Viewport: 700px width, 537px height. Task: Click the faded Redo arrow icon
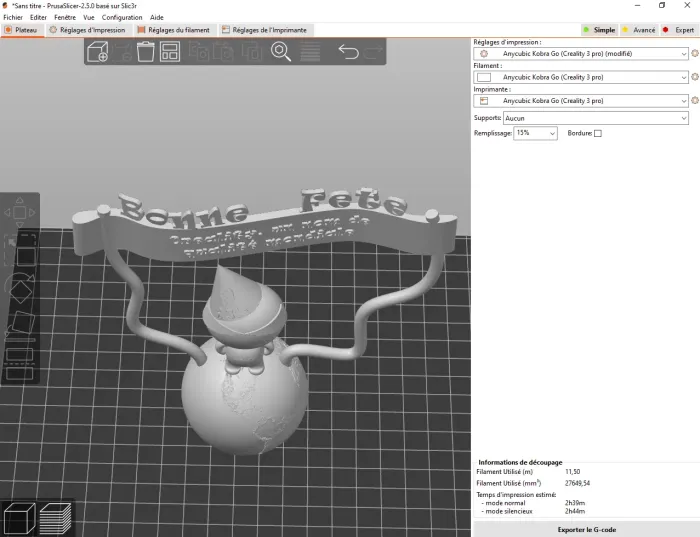coord(373,52)
